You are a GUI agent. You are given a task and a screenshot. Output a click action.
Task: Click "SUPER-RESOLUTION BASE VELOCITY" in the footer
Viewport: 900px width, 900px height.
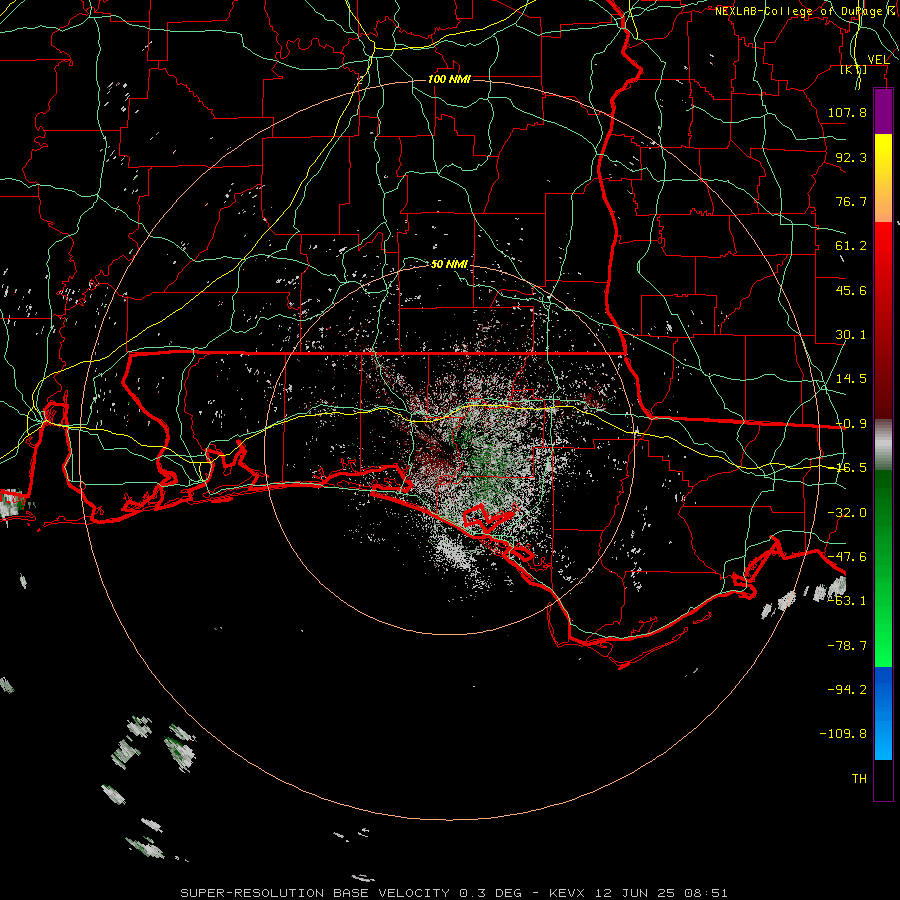(x=315, y=893)
